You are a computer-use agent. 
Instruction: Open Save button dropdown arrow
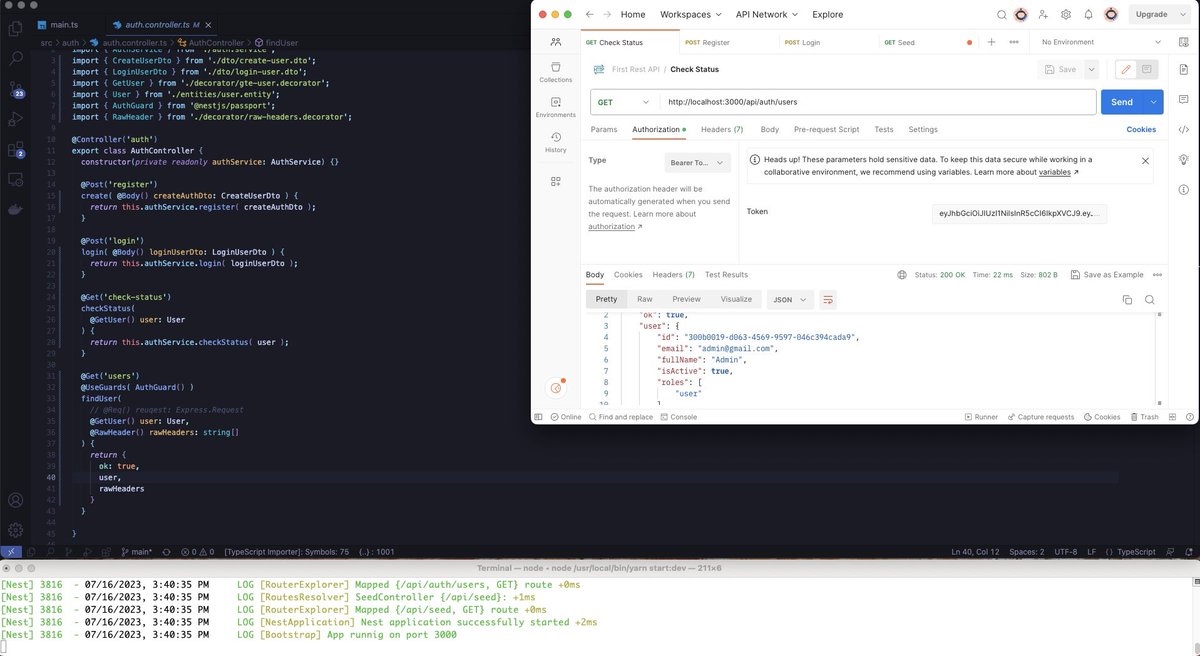coord(1091,69)
